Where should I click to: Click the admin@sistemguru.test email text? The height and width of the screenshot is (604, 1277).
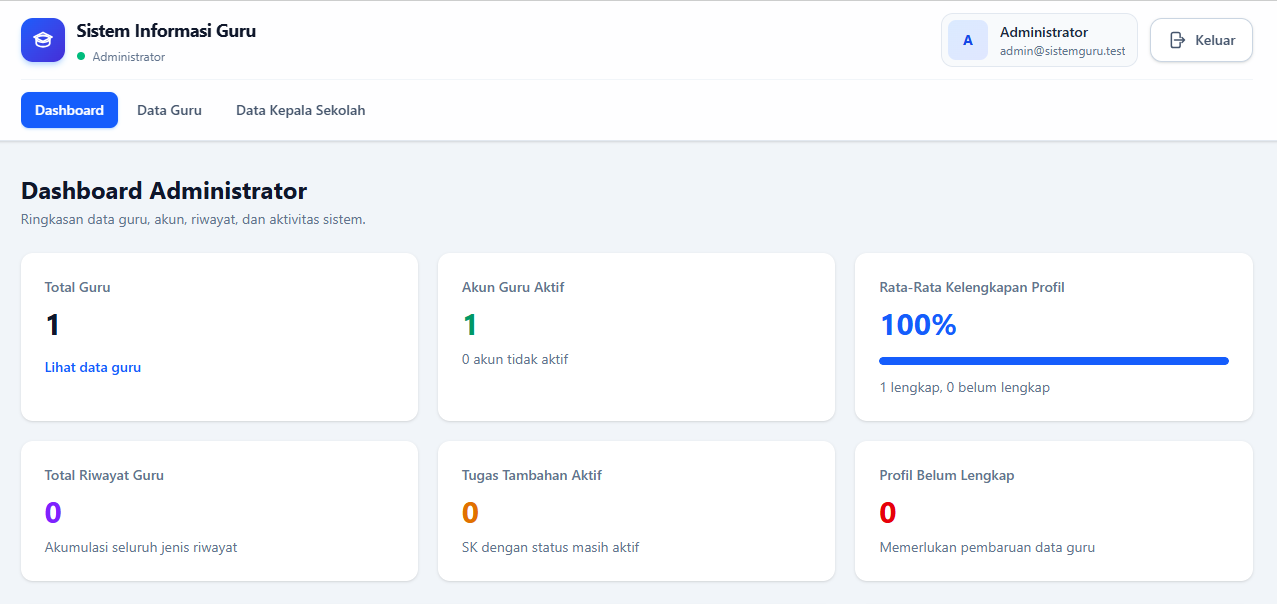pyautogui.click(x=1063, y=51)
